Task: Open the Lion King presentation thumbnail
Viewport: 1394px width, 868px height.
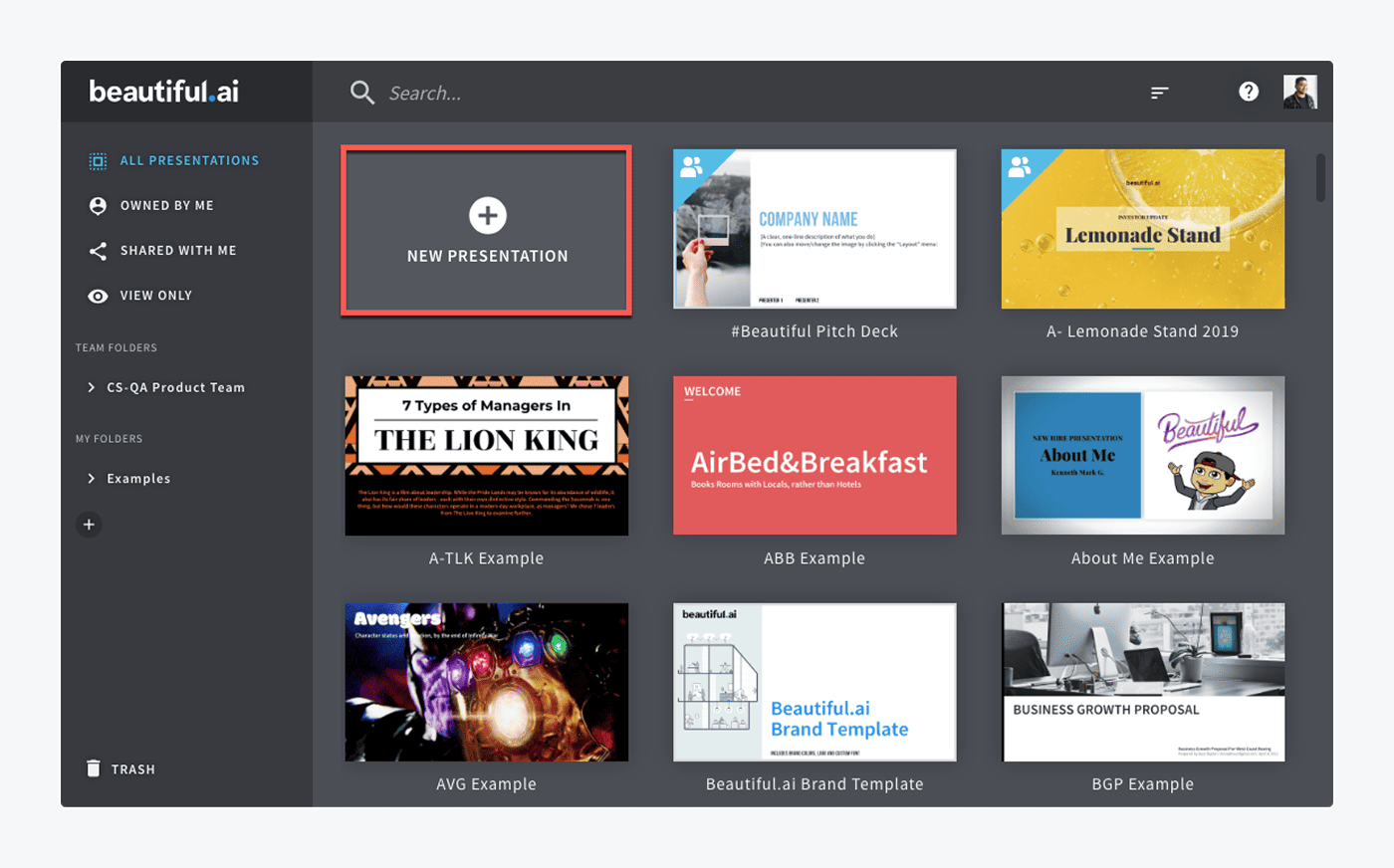Action: click(x=487, y=456)
